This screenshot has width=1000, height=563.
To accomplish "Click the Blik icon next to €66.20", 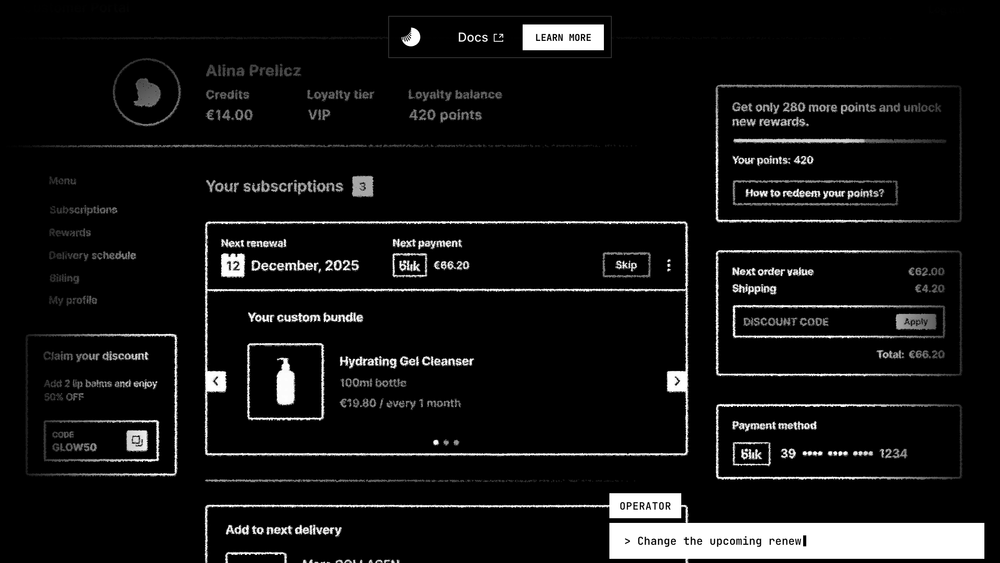I will (409, 265).
